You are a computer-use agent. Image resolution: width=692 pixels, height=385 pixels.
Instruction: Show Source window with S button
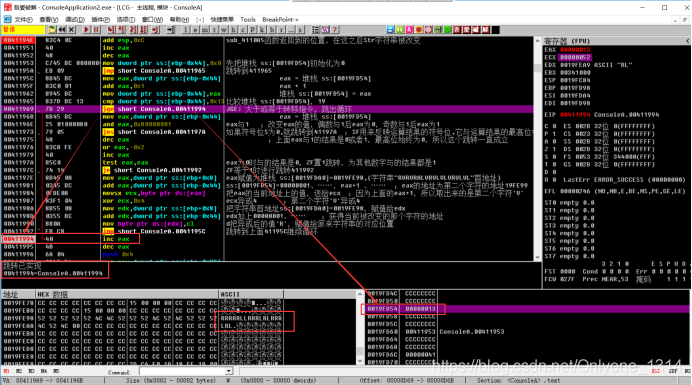point(300,30)
